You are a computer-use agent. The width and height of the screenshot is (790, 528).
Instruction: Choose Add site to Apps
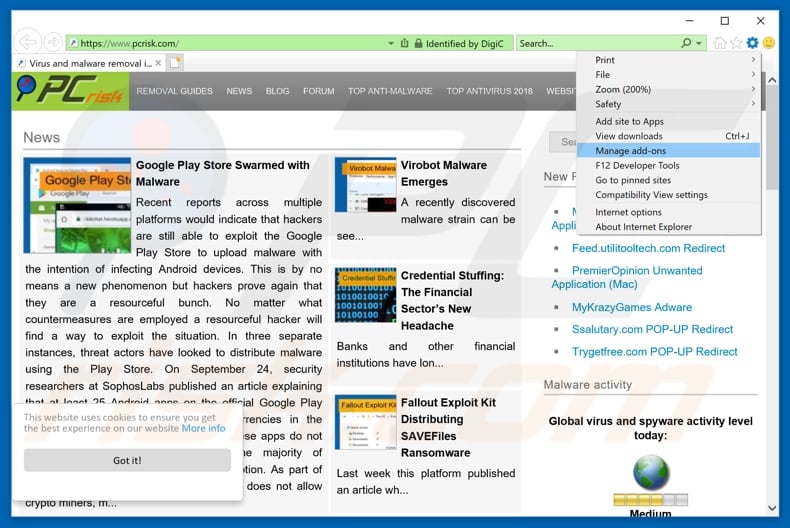point(668,121)
